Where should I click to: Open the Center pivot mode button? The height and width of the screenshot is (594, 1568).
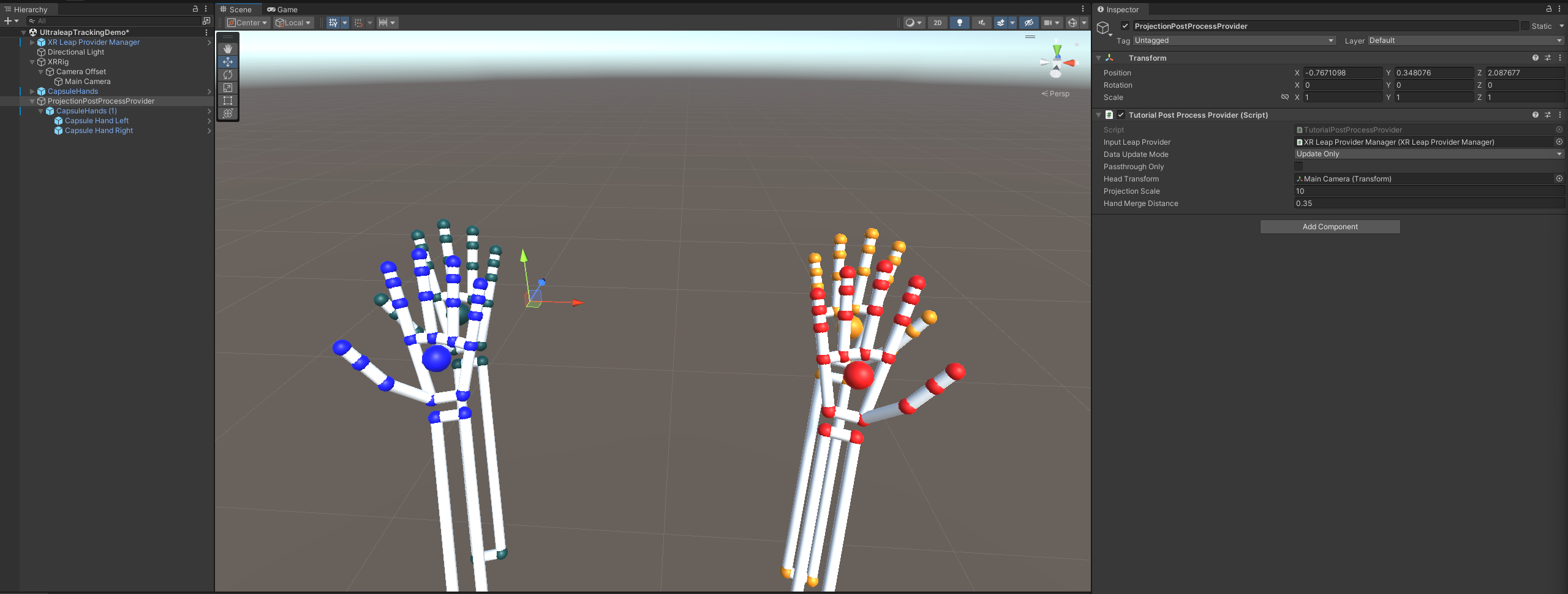point(247,23)
